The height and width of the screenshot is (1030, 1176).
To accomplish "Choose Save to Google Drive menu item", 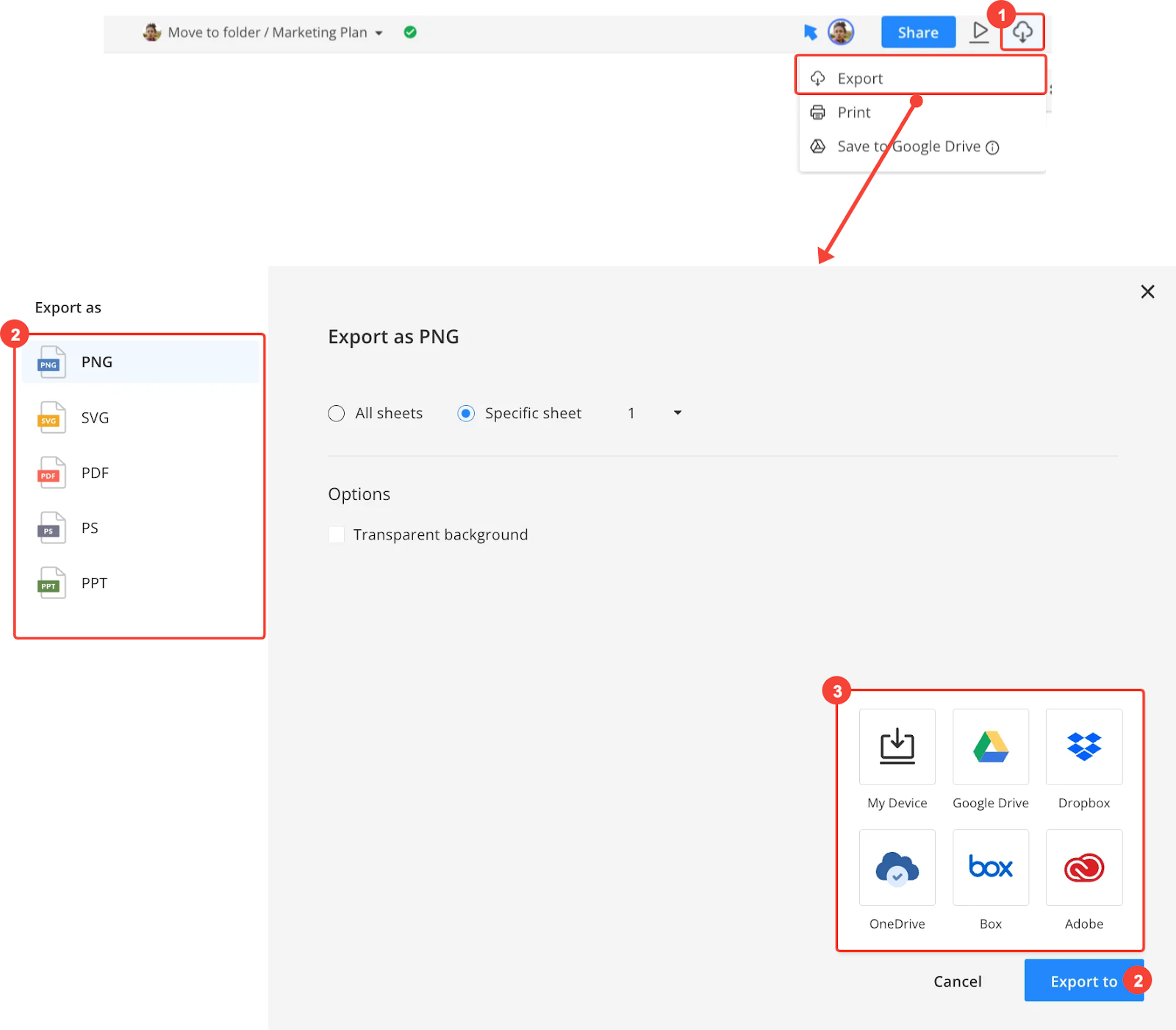I will tap(921, 146).
